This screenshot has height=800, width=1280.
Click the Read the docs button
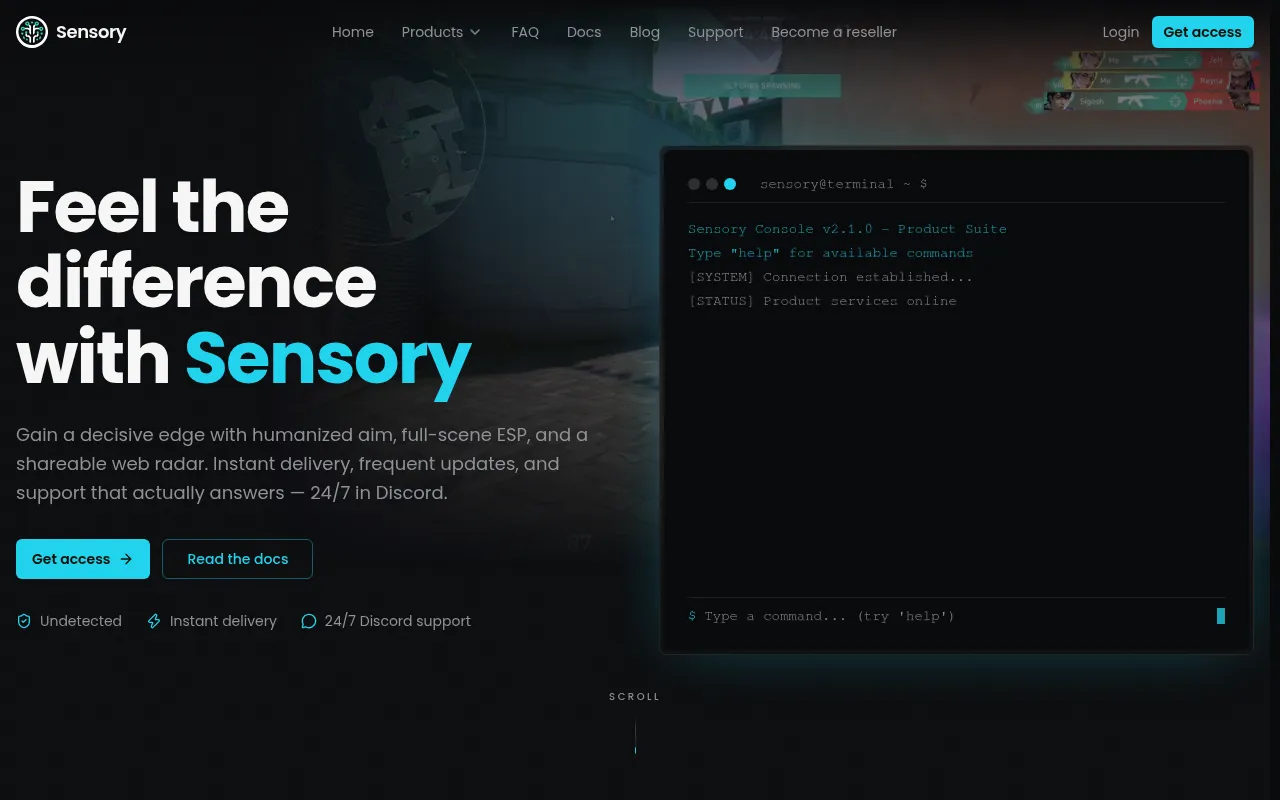point(238,559)
